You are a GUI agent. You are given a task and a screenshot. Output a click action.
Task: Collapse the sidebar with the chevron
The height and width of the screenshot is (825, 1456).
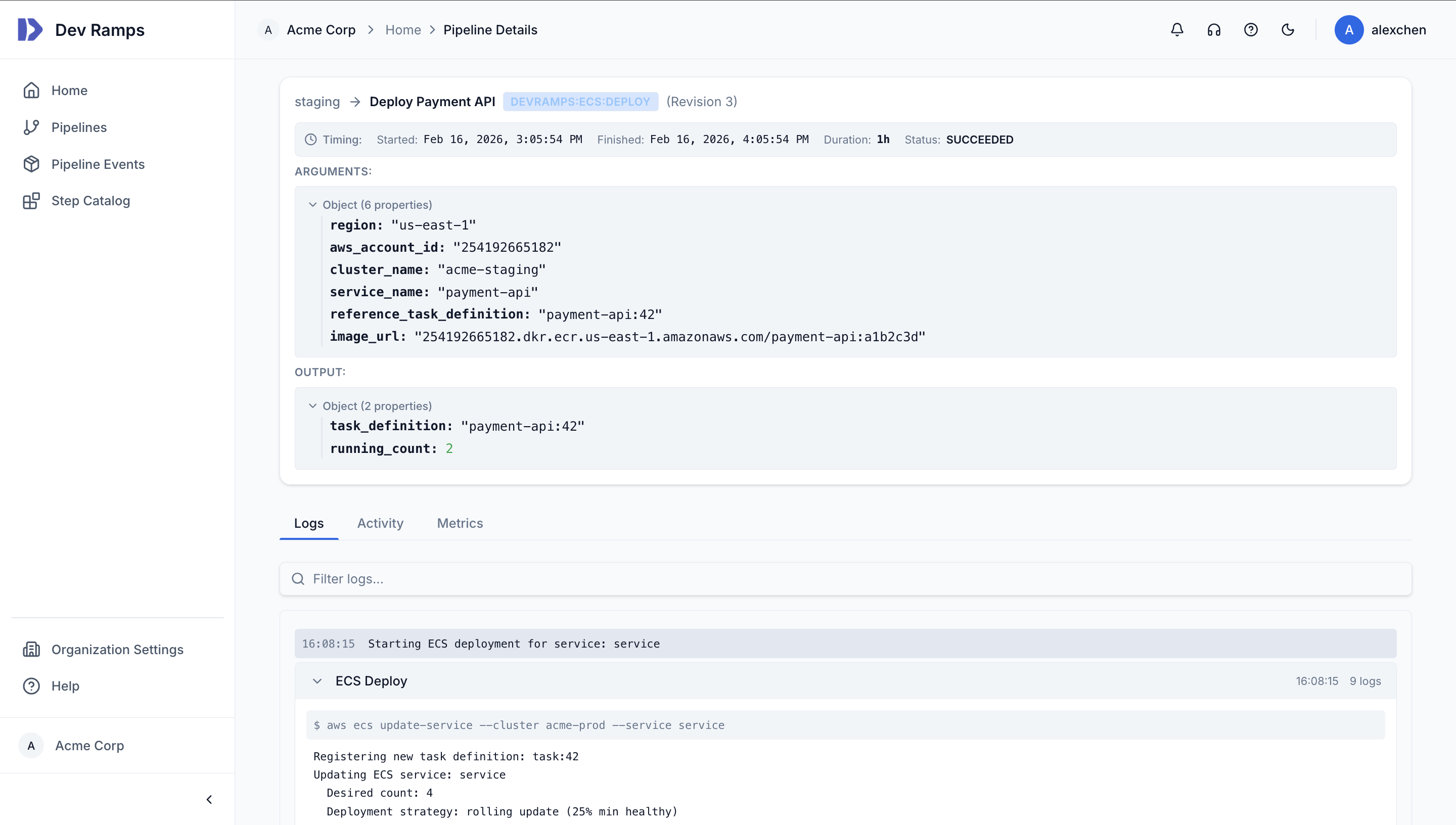pos(208,799)
